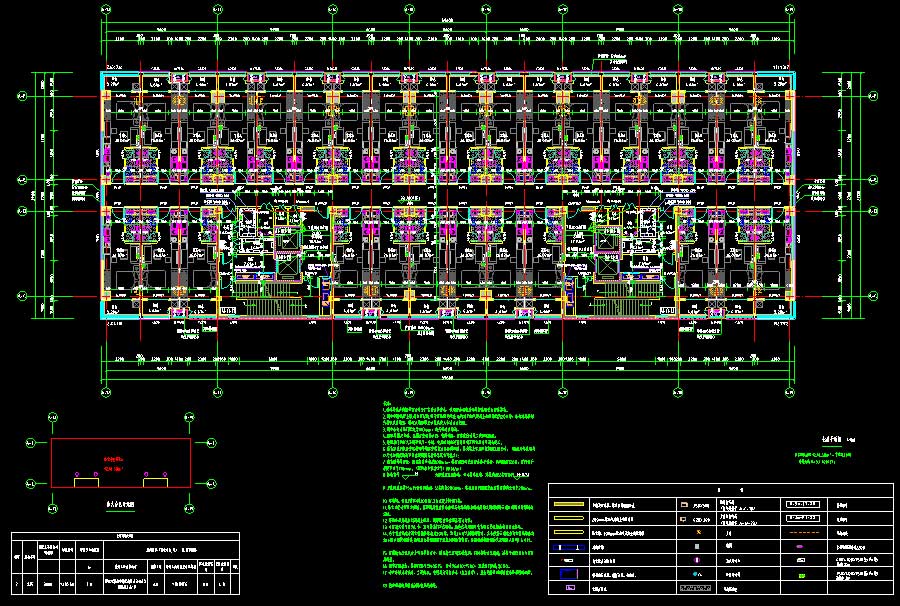Select the top-left axis bubble of the key plan
The height and width of the screenshot is (606, 900).
click(52, 417)
